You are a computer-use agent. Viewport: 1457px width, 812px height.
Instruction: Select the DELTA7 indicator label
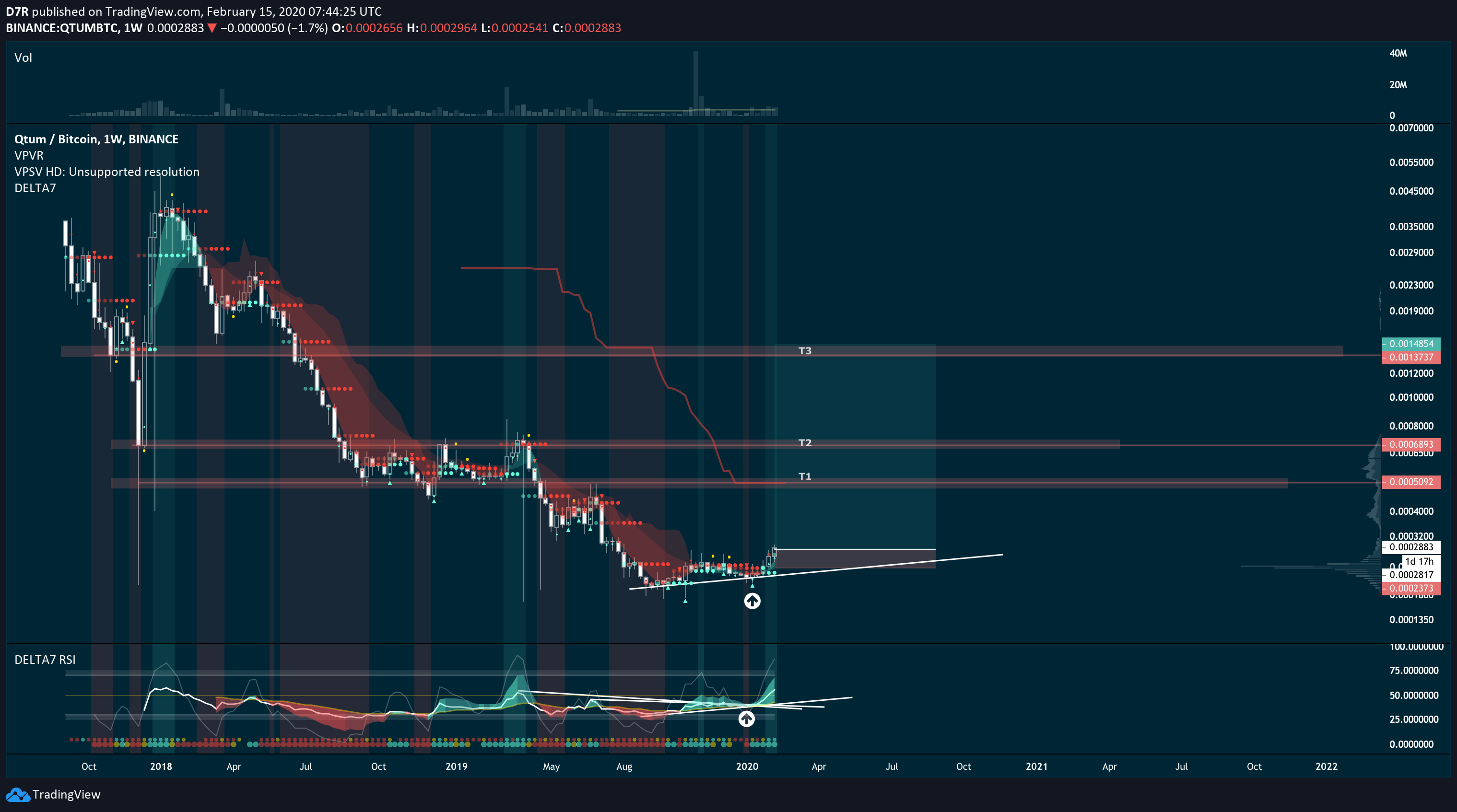[35, 188]
